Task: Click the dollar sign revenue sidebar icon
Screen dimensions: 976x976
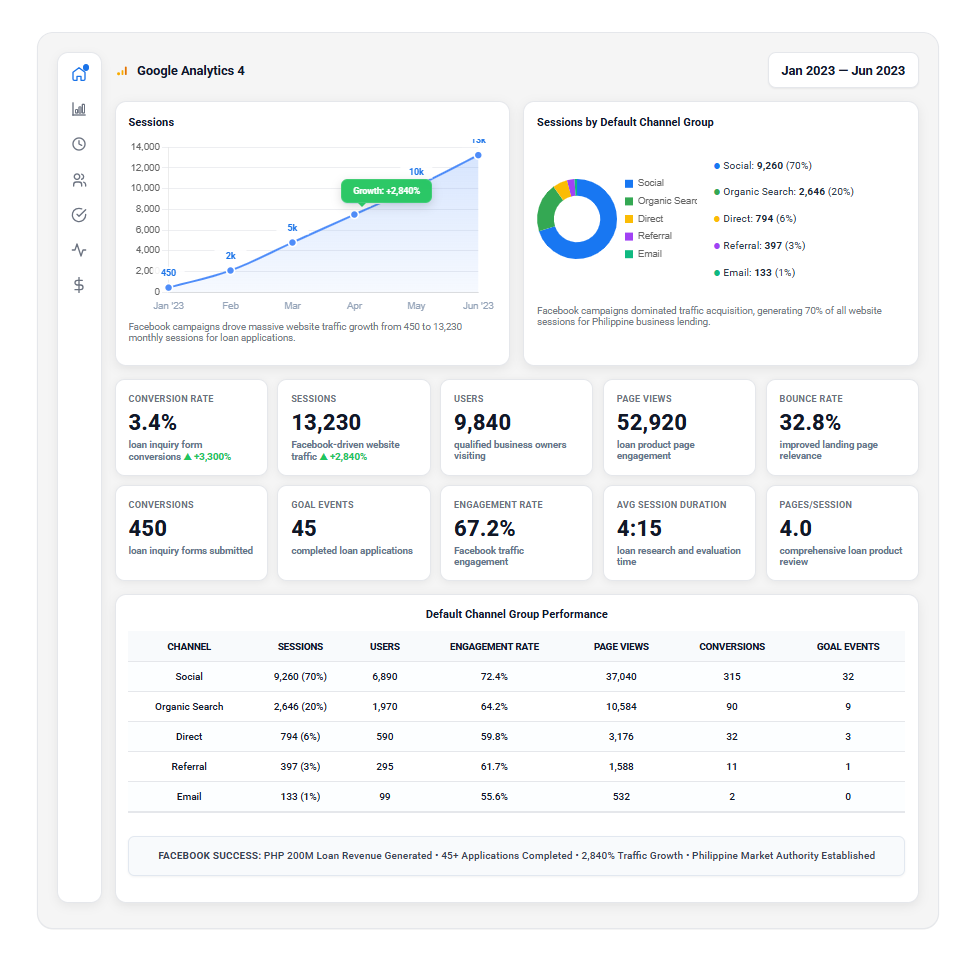Action: pyautogui.click(x=79, y=285)
